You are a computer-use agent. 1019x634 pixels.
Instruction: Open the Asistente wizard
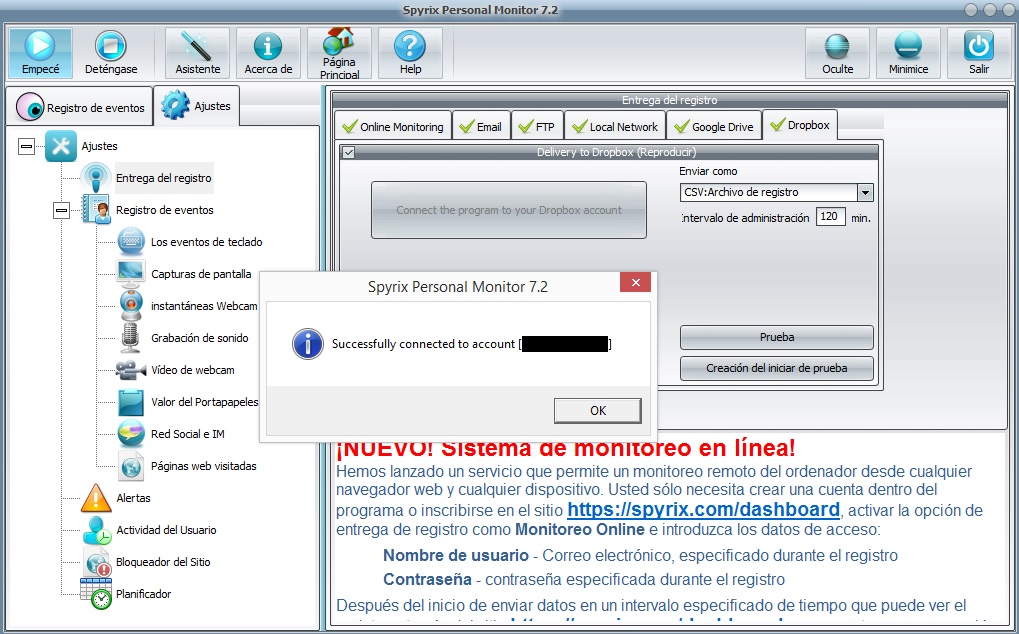(x=198, y=53)
